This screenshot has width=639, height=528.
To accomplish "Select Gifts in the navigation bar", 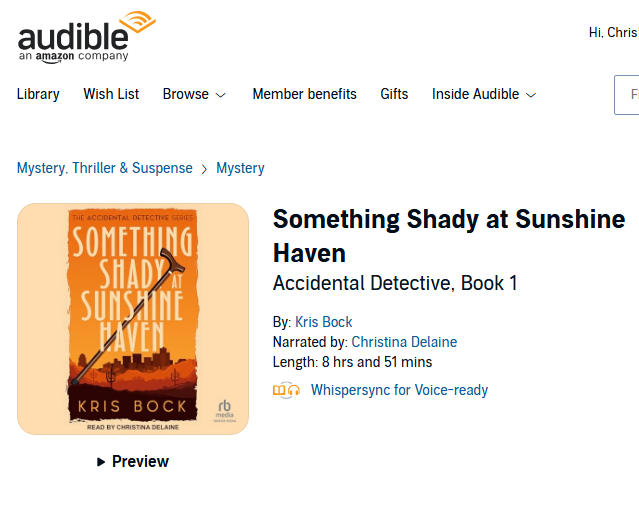I will point(394,94).
